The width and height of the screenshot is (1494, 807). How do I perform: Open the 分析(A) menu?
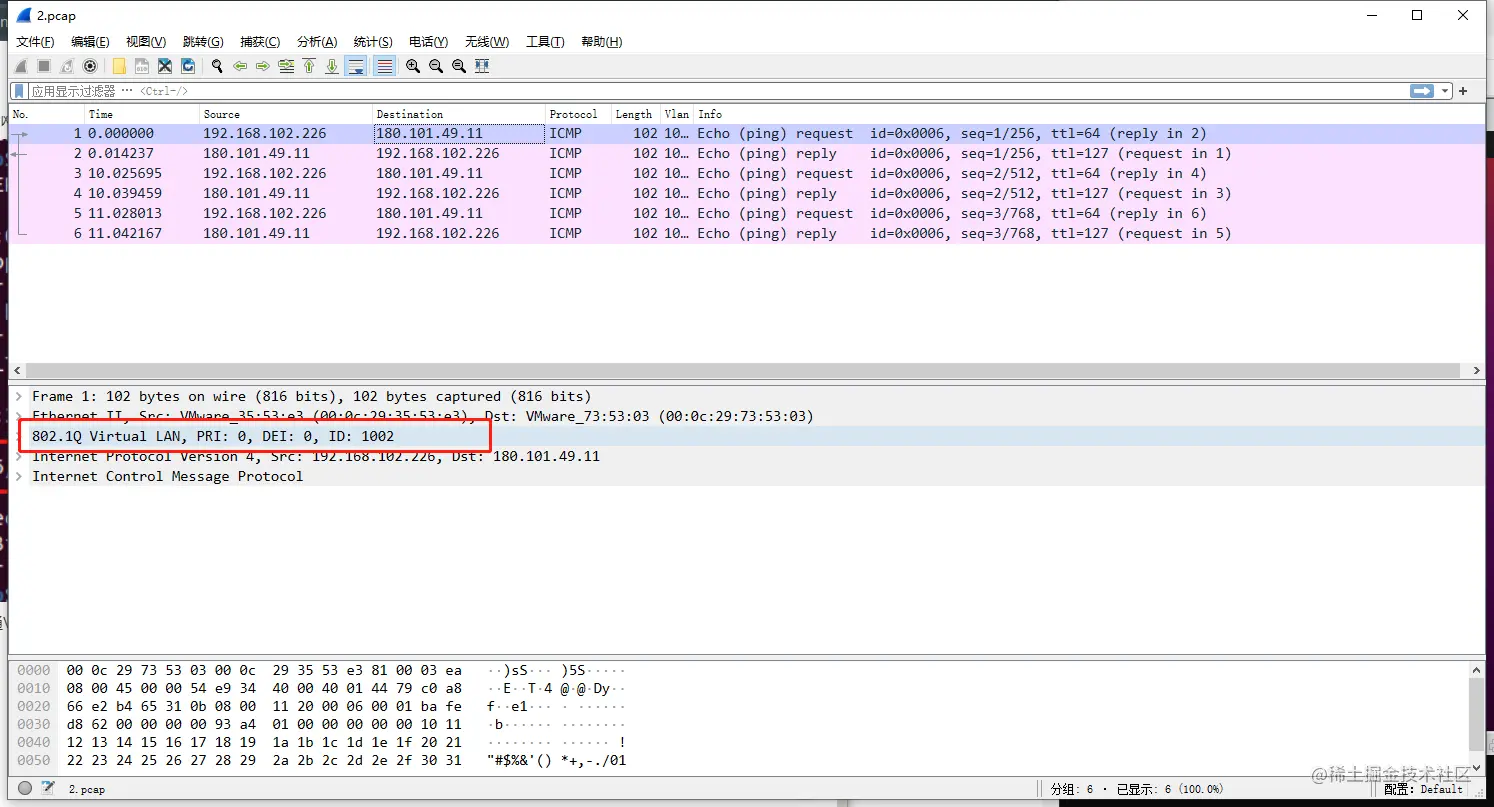pyautogui.click(x=317, y=42)
